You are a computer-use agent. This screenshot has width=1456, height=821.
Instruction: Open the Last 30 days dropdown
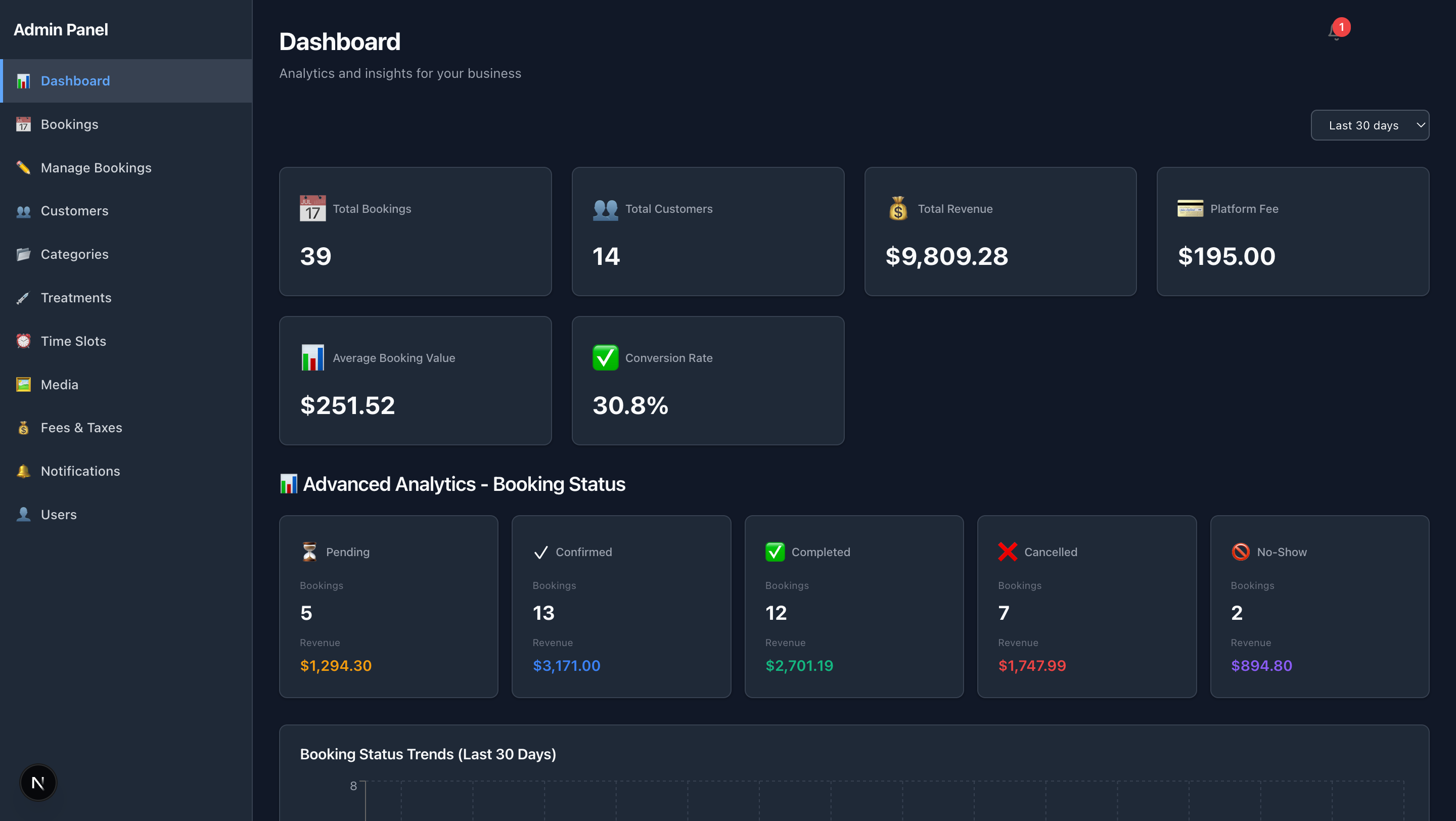point(1370,125)
